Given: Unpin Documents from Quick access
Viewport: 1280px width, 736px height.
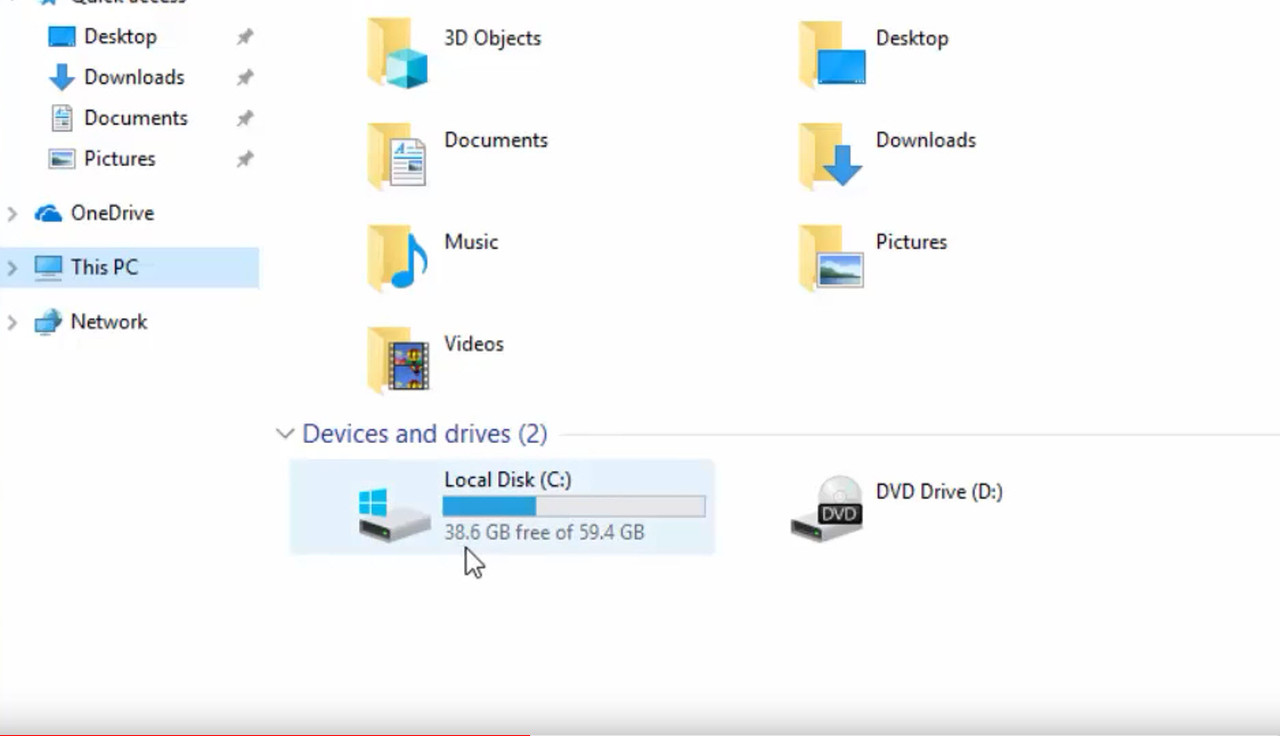Looking at the screenshot, I should pos(244,117).
